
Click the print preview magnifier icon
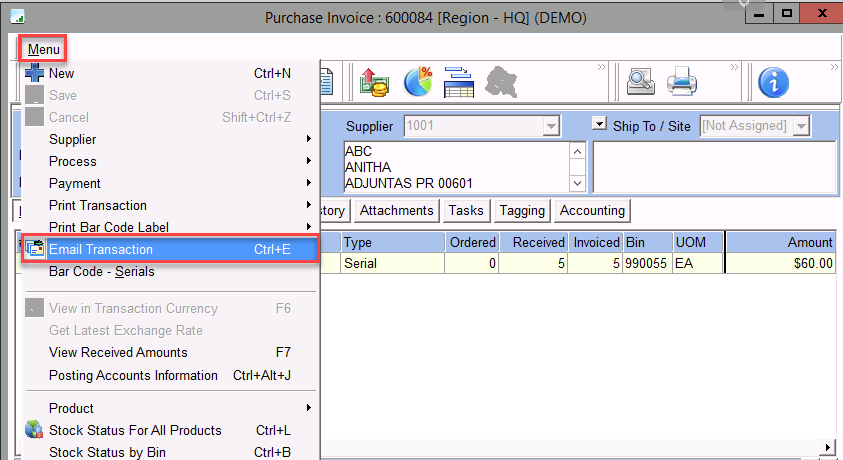click(638, 83)
